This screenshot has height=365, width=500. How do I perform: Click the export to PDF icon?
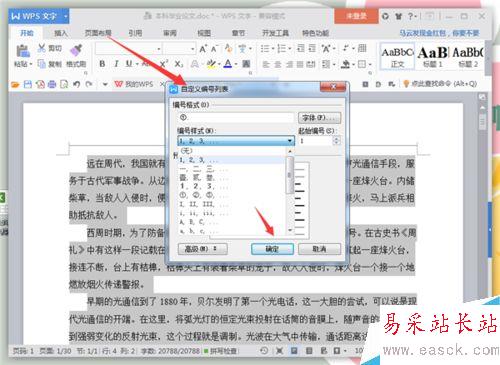40,84
